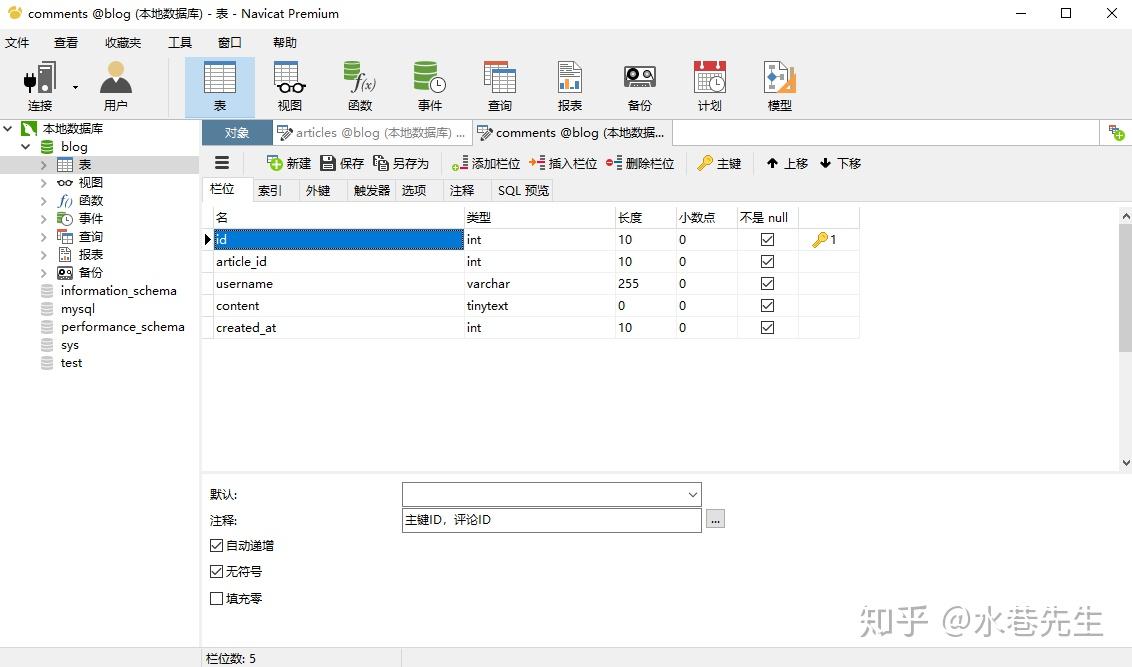Screen dimensions: 1132x667
Task: Disable the 无符号 unsigned checkbox
Action: point(216,571)
